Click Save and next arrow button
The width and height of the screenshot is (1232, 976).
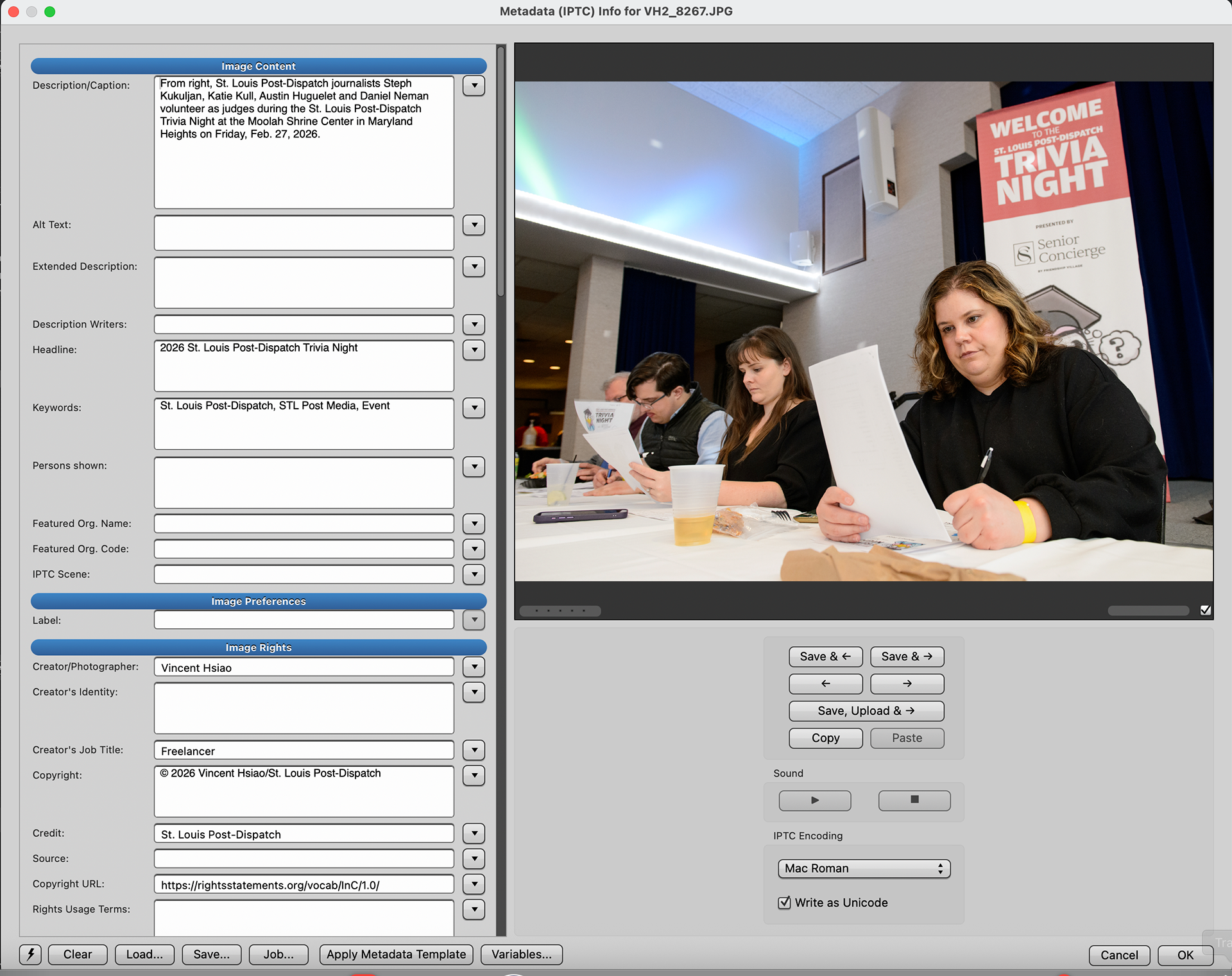click(x=907, y=656)
